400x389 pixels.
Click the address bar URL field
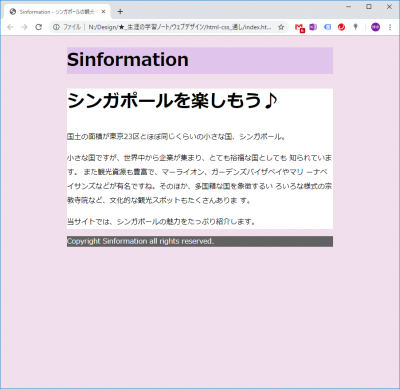point(180,27)
